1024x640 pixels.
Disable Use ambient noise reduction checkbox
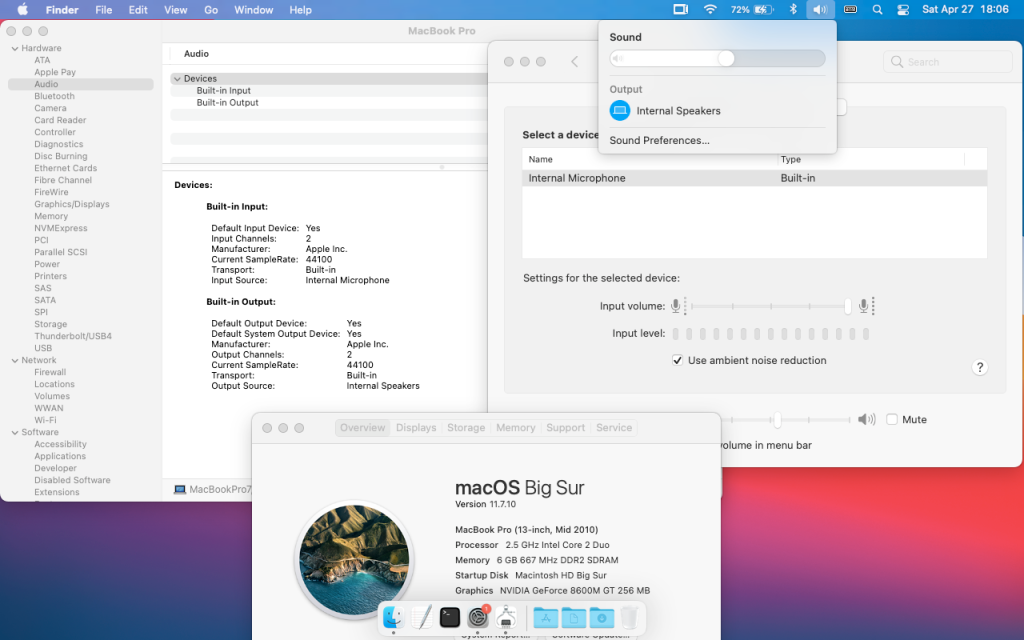(x=677, y=360)
